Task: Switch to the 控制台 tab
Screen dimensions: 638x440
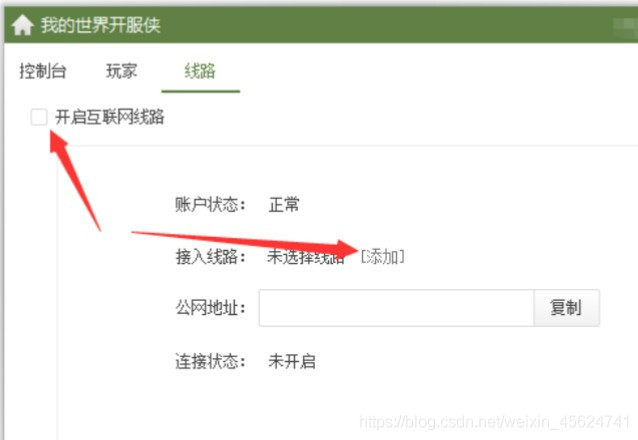Action: [43, 71]
